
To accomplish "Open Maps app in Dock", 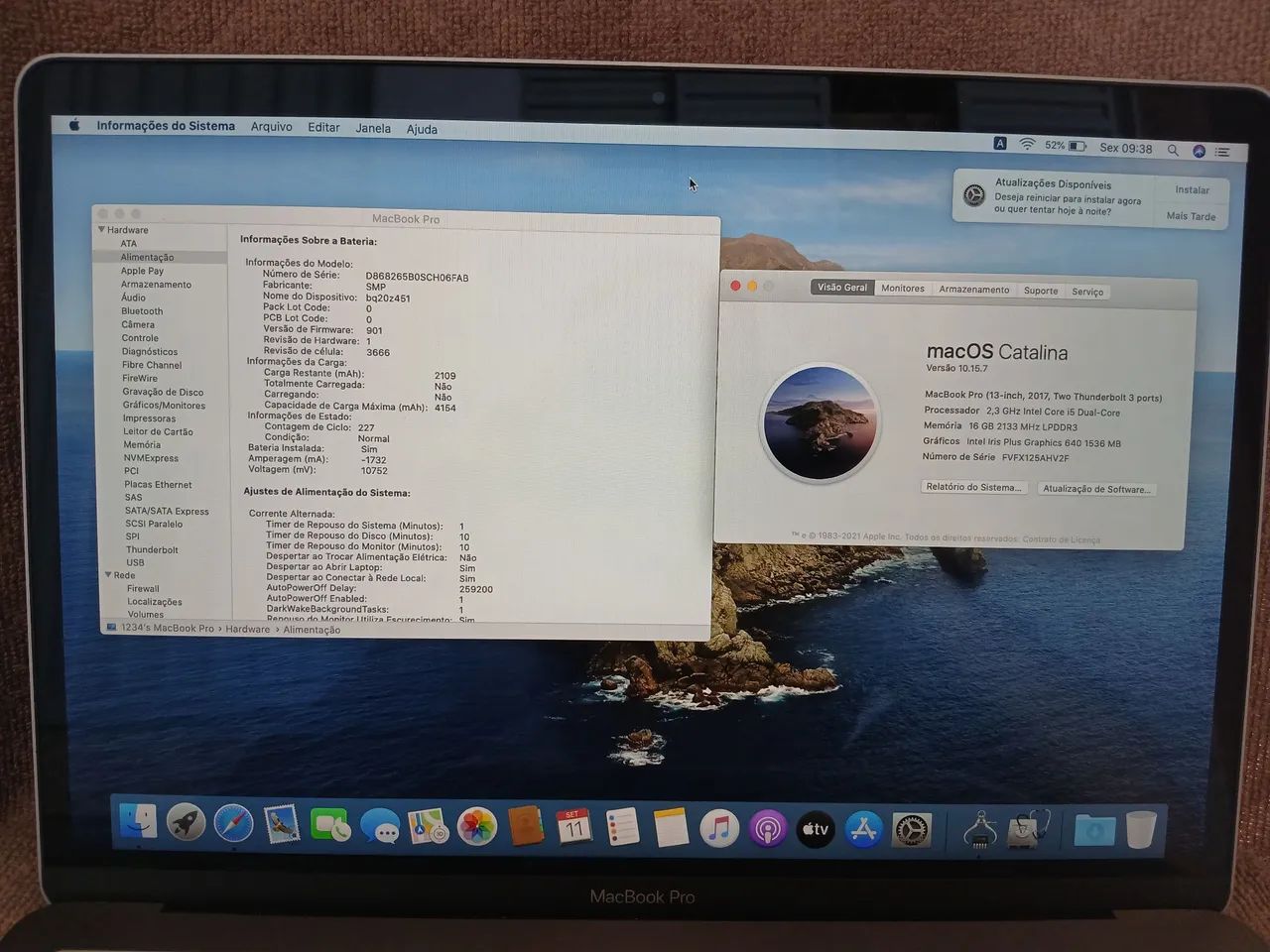I will pos(428,827).
